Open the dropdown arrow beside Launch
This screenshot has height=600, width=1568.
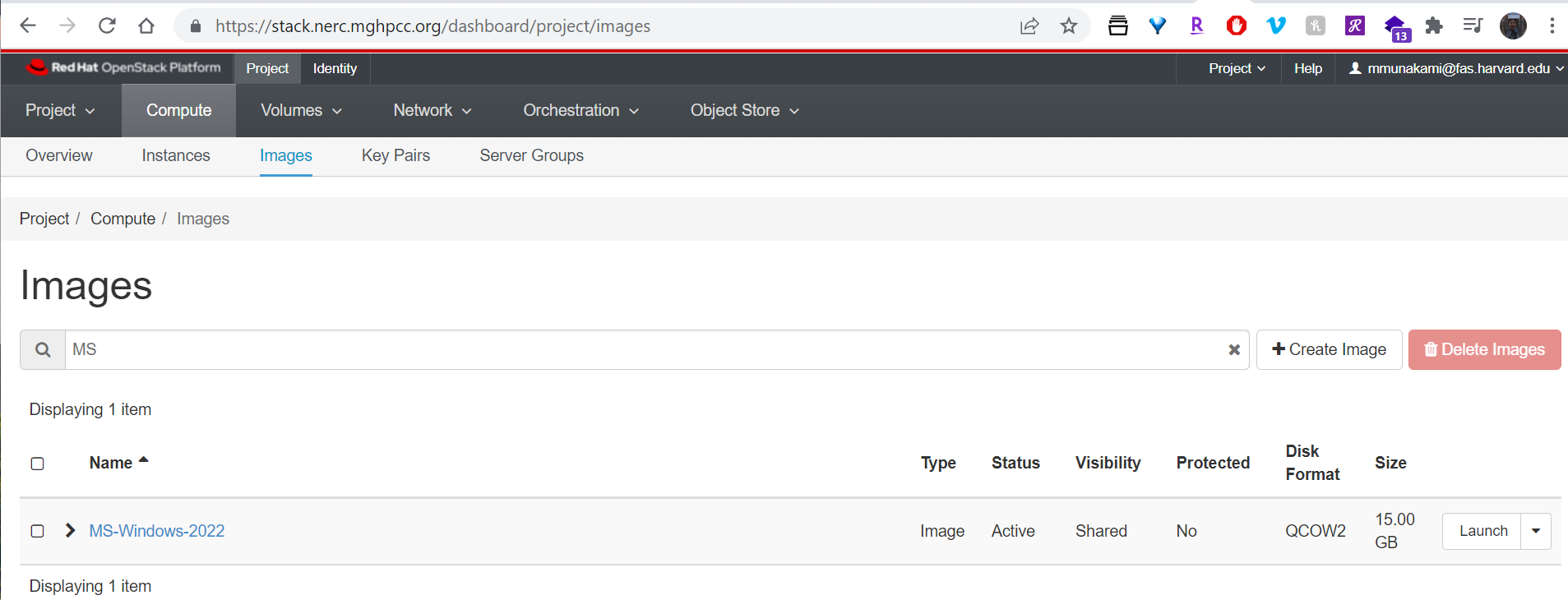1536,531
